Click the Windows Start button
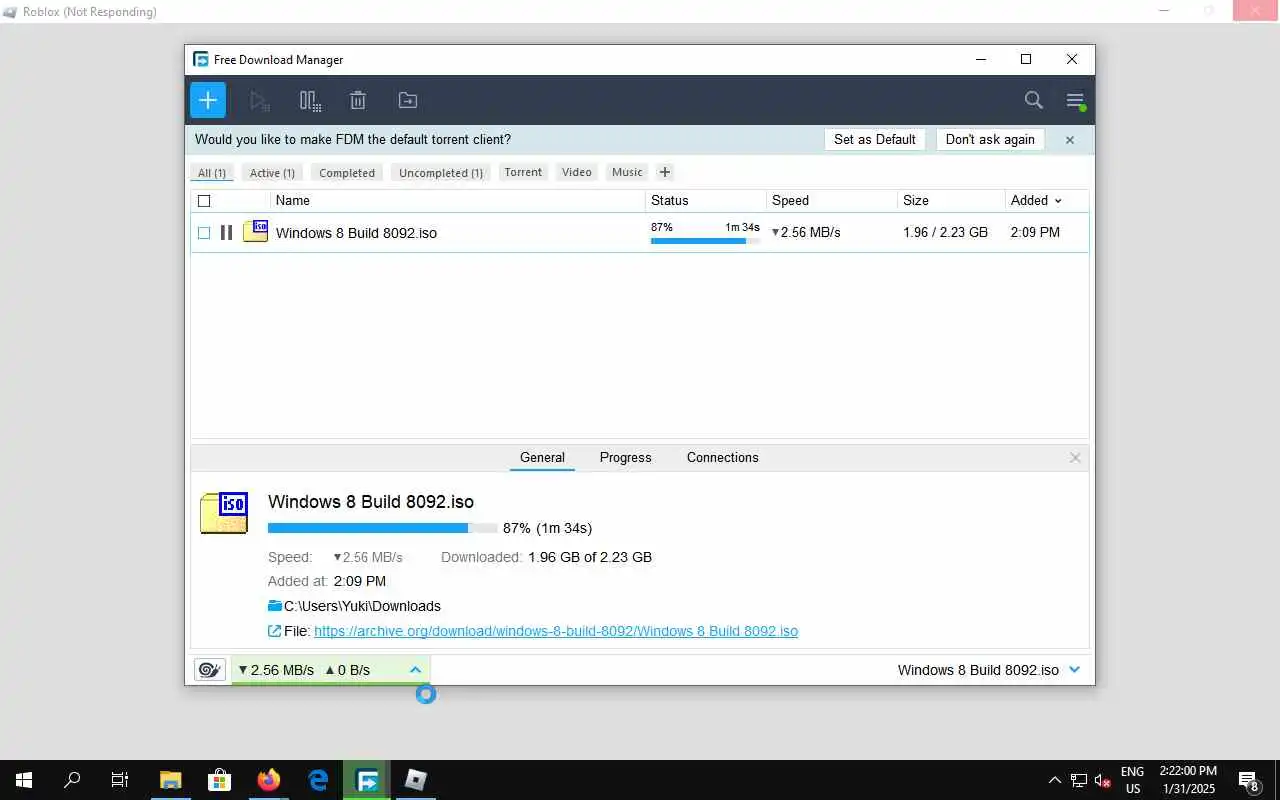Screen dimensions: 1280x800 (x=24, y=780)
